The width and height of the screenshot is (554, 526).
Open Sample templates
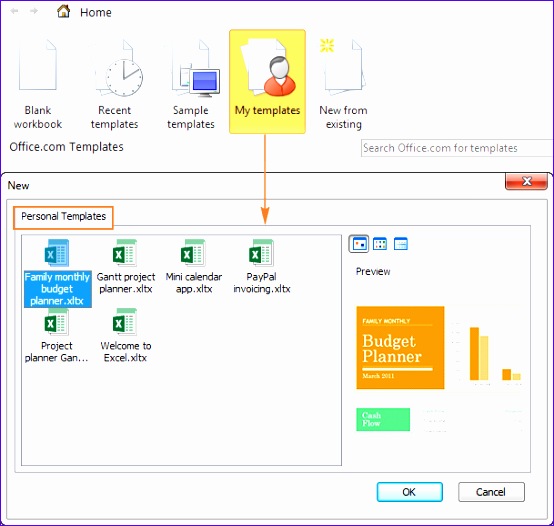[x=191, y=84]
